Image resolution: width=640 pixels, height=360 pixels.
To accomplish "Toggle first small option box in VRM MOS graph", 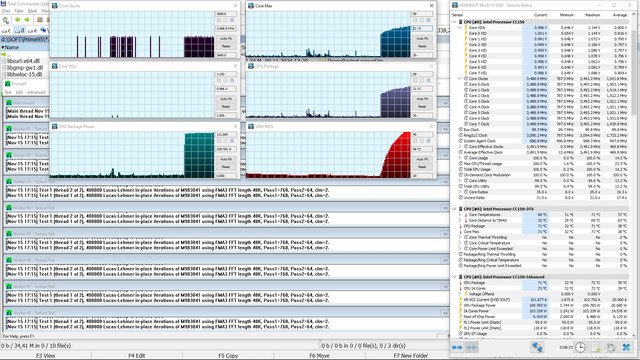I will click(x=415, y=141).
